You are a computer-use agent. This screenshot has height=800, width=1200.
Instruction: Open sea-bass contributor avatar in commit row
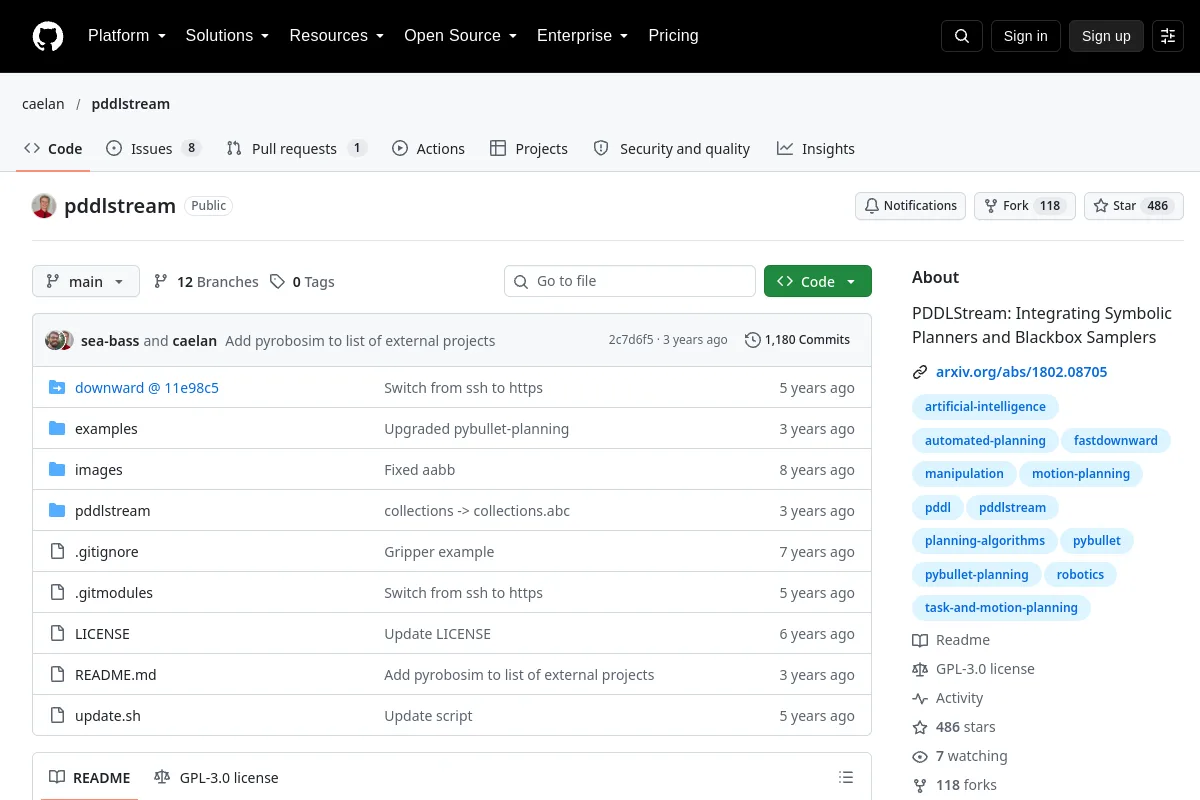pos(54,340)
